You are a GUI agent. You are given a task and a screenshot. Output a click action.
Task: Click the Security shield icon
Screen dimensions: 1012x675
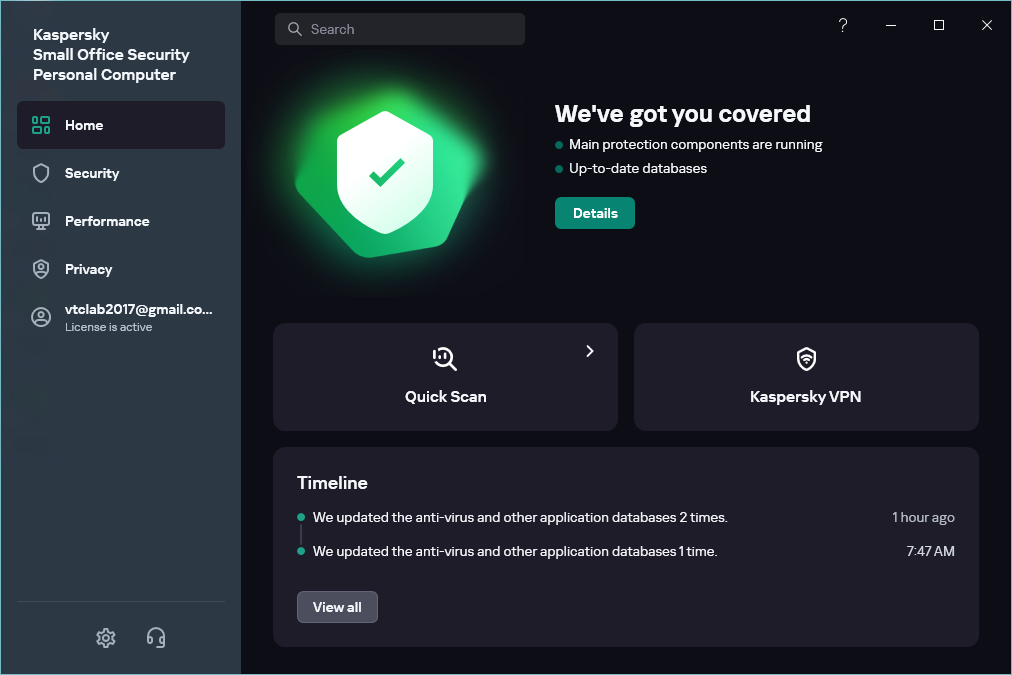(41, 173)
